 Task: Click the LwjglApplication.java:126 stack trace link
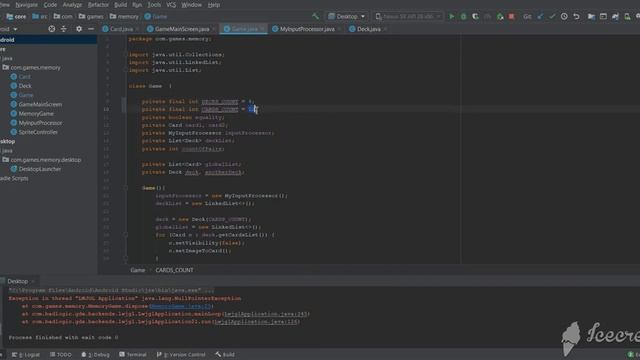(257, 322)
